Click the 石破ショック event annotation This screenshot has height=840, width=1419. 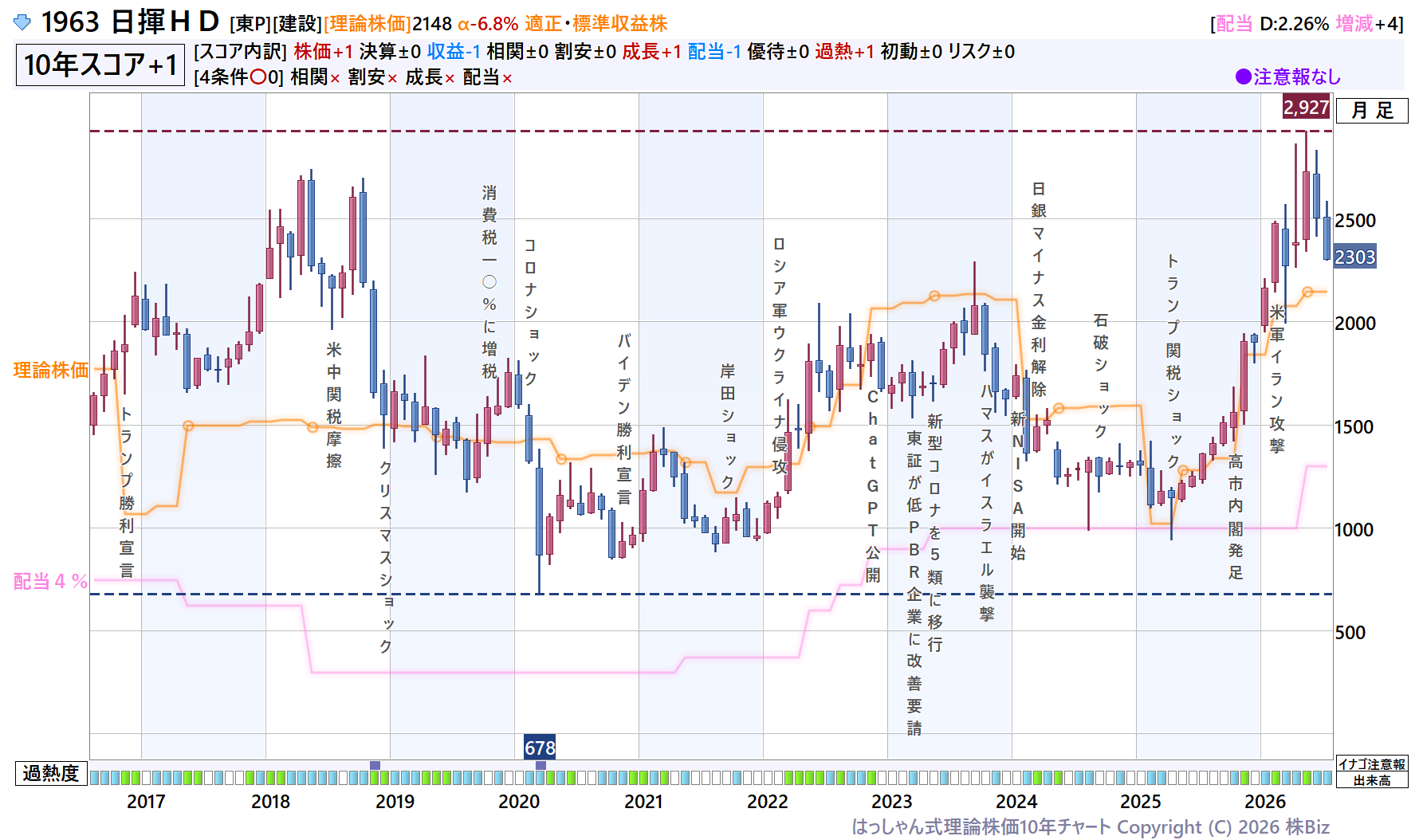click(1101, 375)
